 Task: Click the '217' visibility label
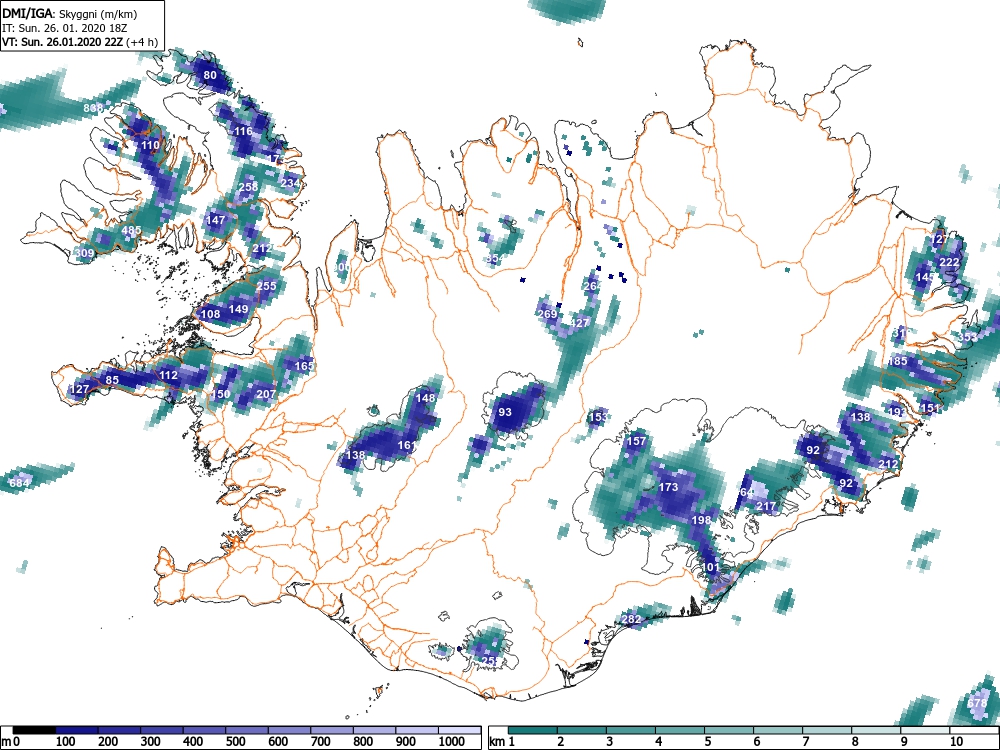tap(766, 506)
